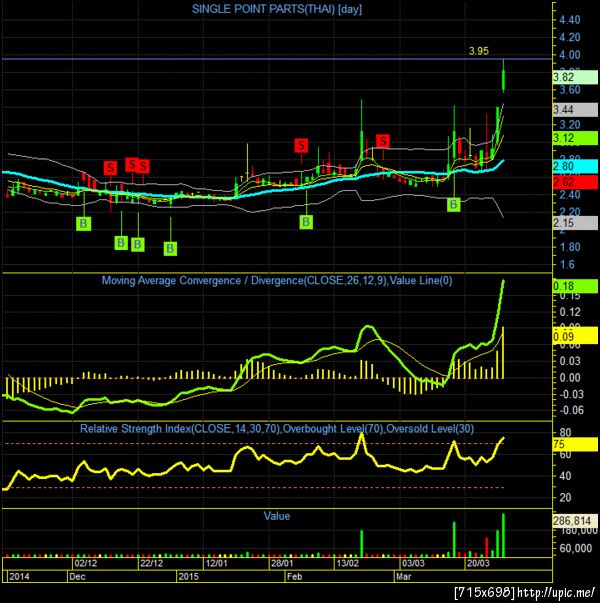Screen dimensions: 600x603
Task: Click the 0.00 MACD axis label
Action: click(570, 378)
